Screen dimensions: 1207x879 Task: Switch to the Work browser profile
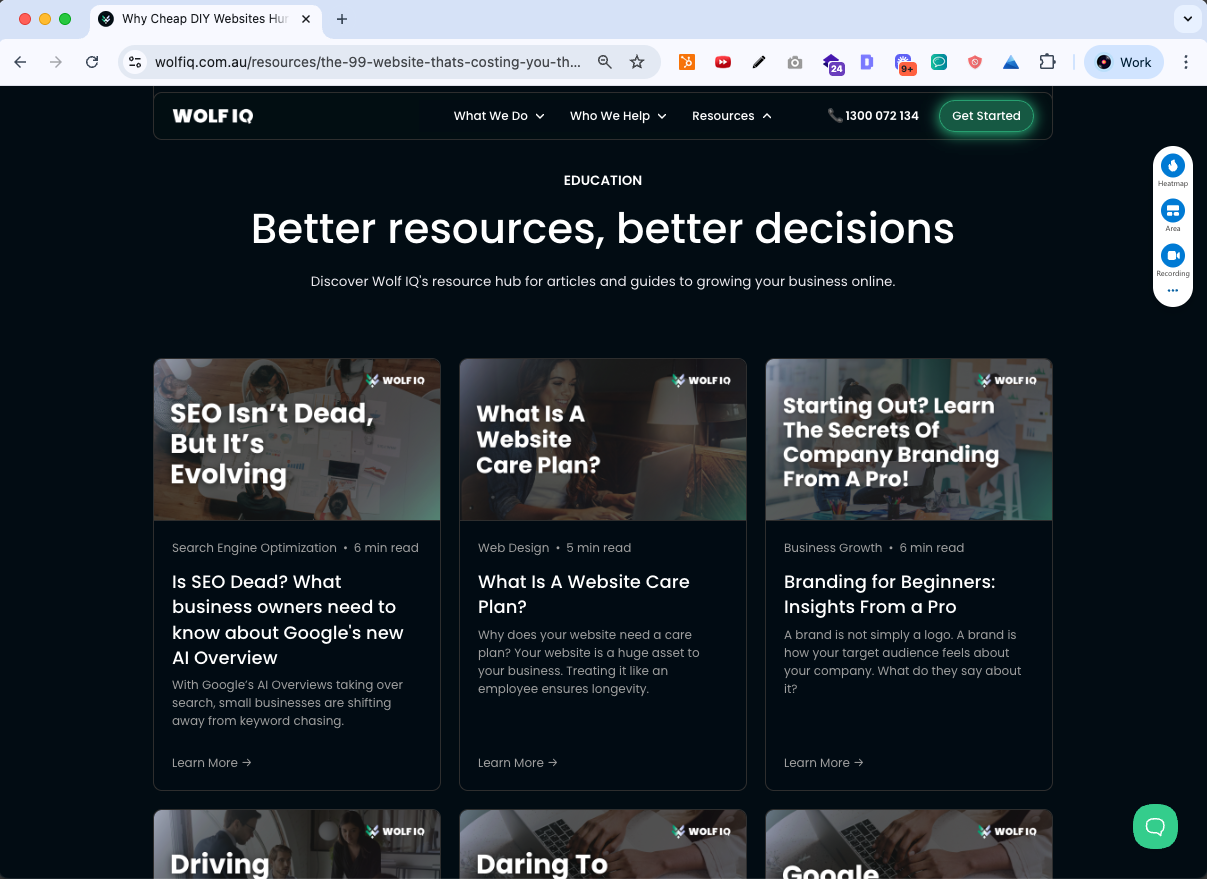(x=1123, y=62)
